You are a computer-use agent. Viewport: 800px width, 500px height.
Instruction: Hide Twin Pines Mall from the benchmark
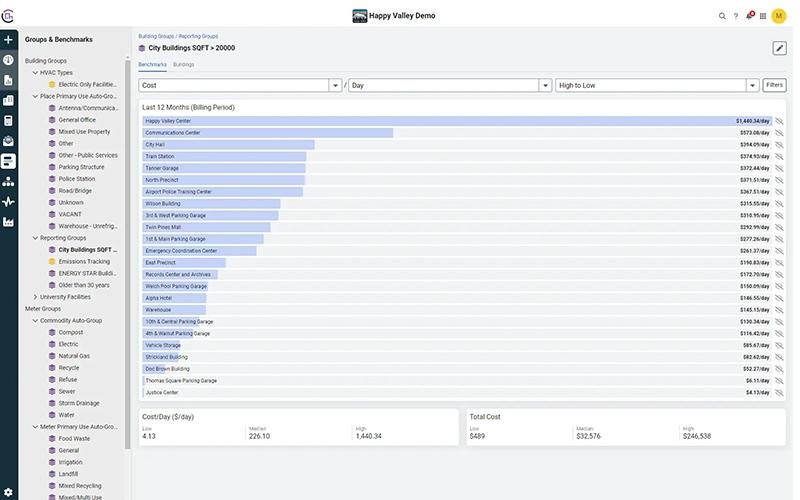click(x=779, y=228)
